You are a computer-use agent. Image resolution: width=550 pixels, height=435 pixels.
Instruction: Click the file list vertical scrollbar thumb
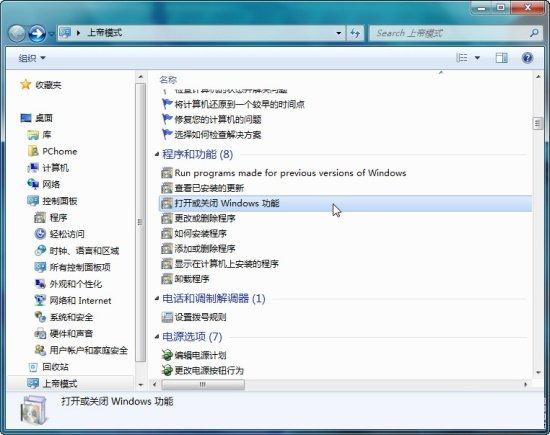click(537, 123)
